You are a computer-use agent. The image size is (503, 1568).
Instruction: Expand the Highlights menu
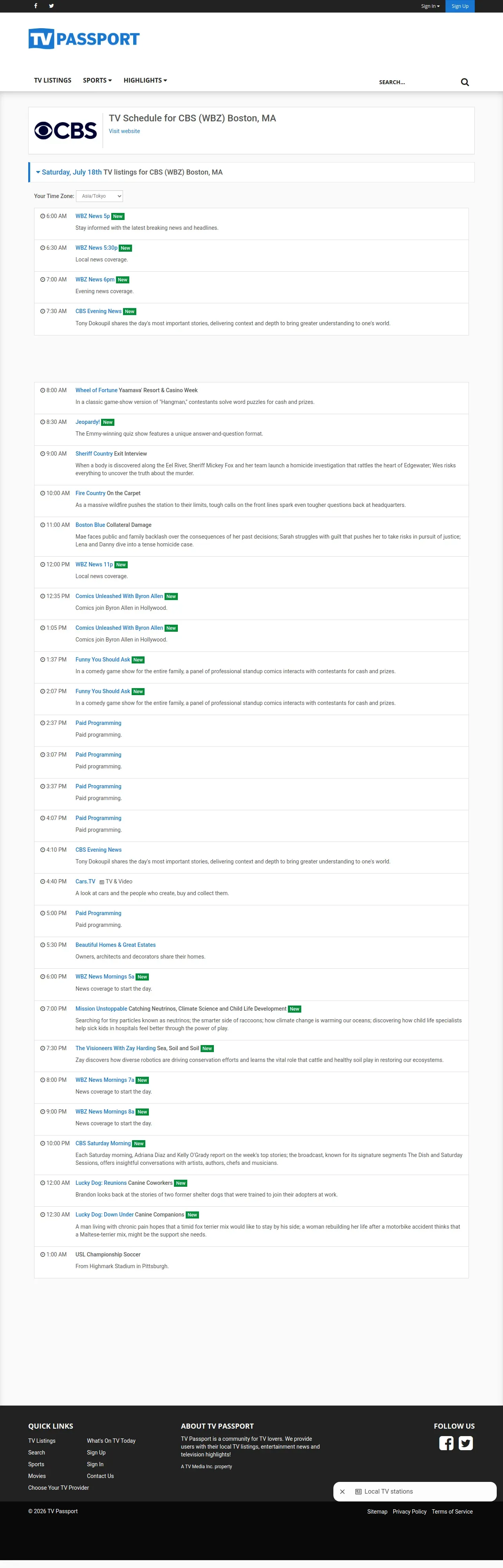tap(146, 80)
